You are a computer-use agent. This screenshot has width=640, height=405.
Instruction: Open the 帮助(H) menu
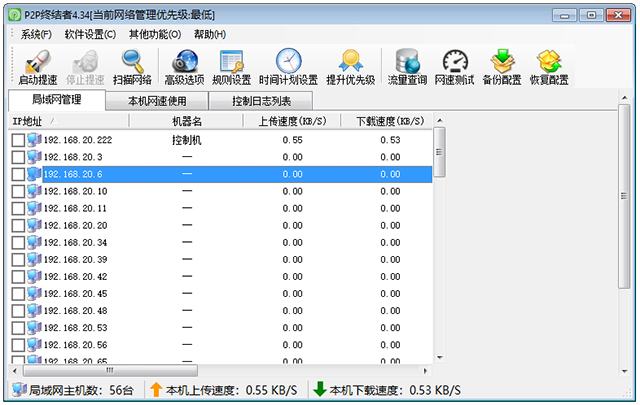(x=210, y=34)
